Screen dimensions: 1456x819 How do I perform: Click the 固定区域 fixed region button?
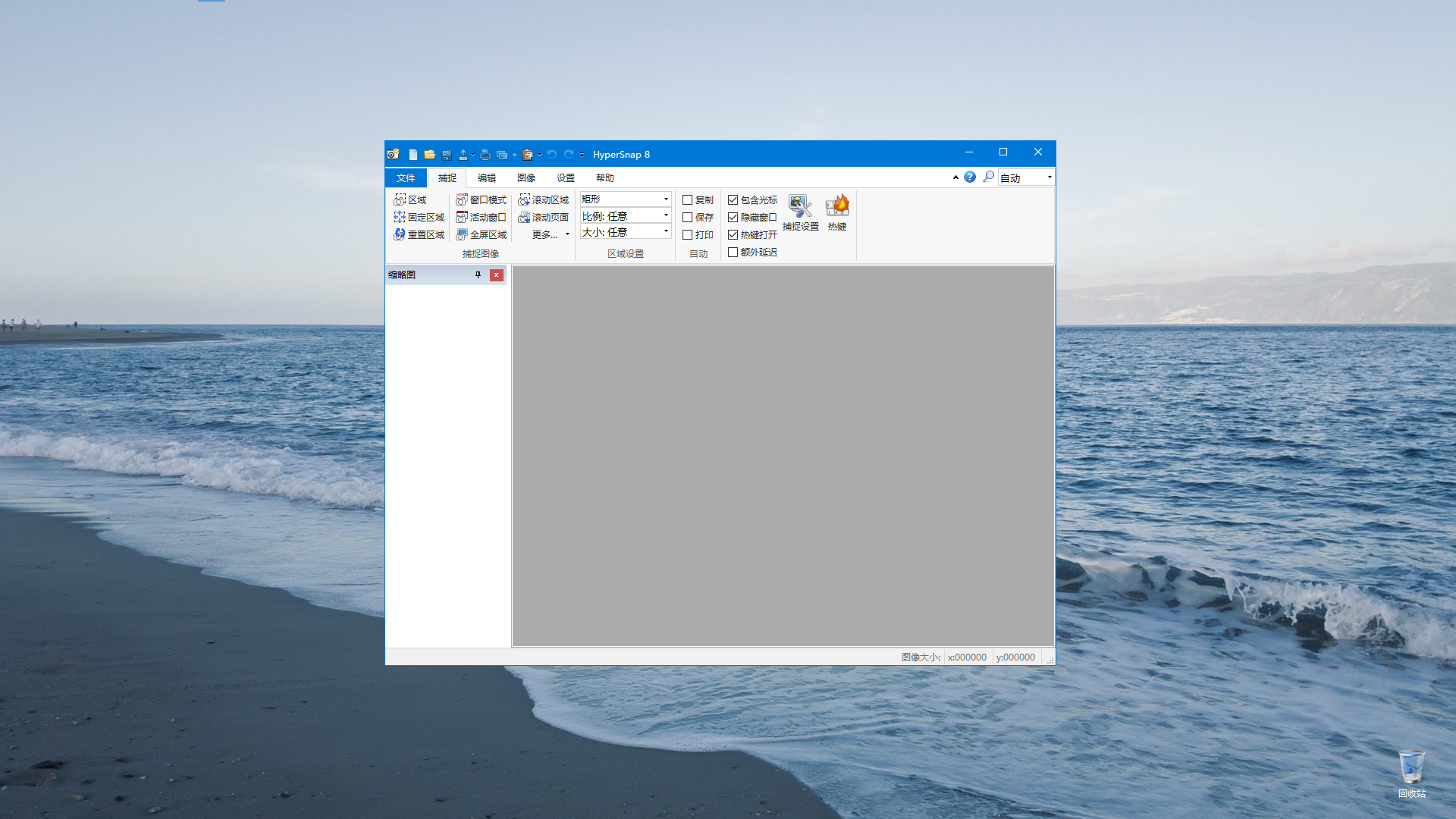419,217
